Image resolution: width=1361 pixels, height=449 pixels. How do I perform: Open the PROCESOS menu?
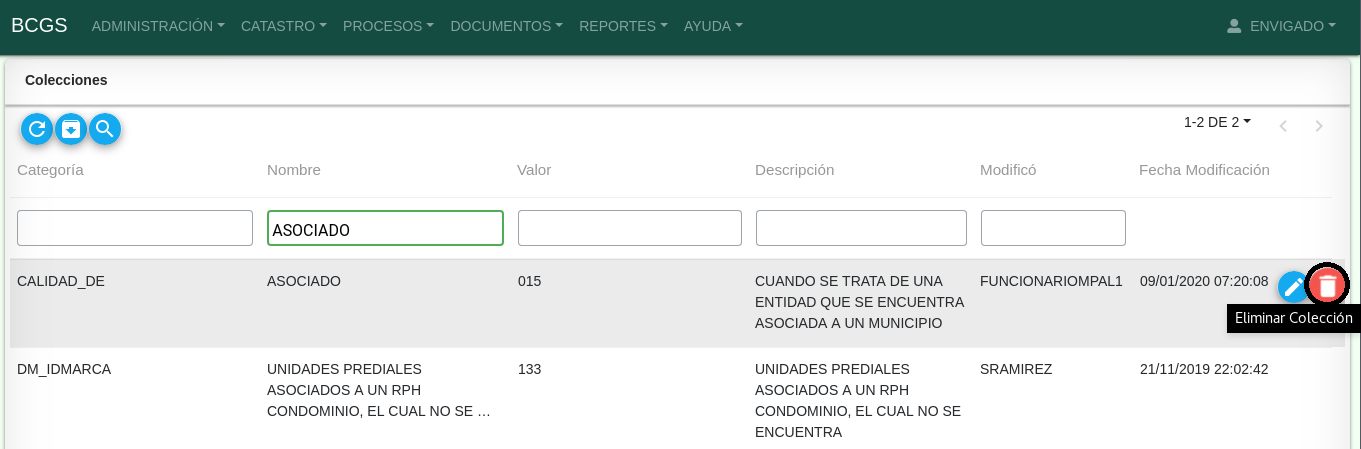pyautogui.click(x=388, y=26)
